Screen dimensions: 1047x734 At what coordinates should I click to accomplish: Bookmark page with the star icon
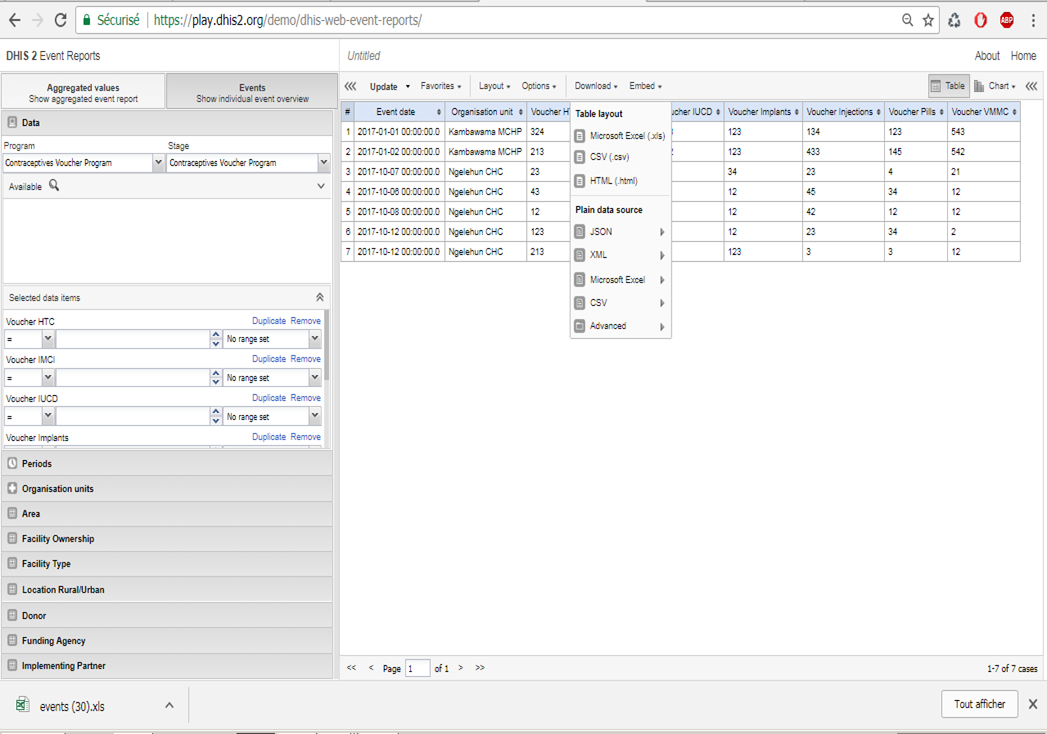click(928, 20)
